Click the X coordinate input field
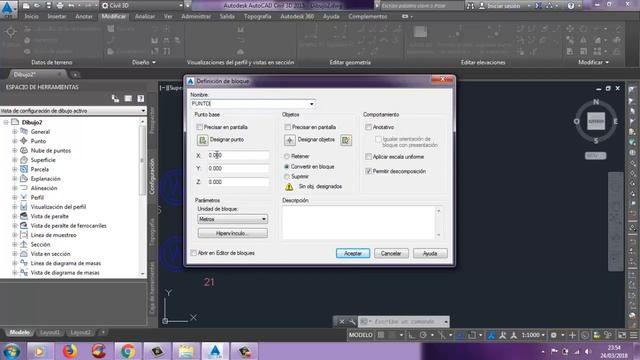Image resolution: width=640 pixels, height=360 pixels. [238, 155]
